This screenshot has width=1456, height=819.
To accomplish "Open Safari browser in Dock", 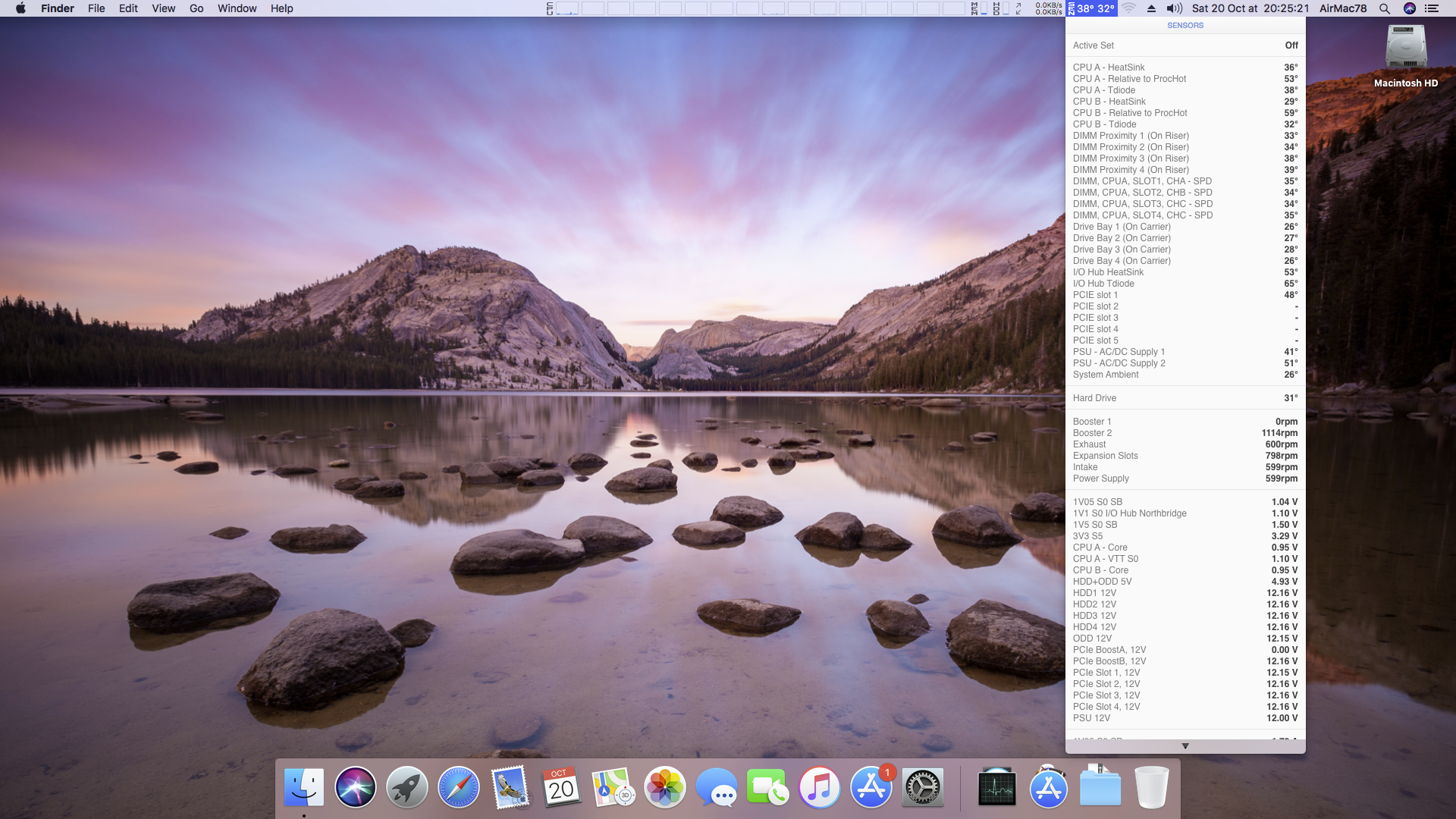I will point(458,787).
